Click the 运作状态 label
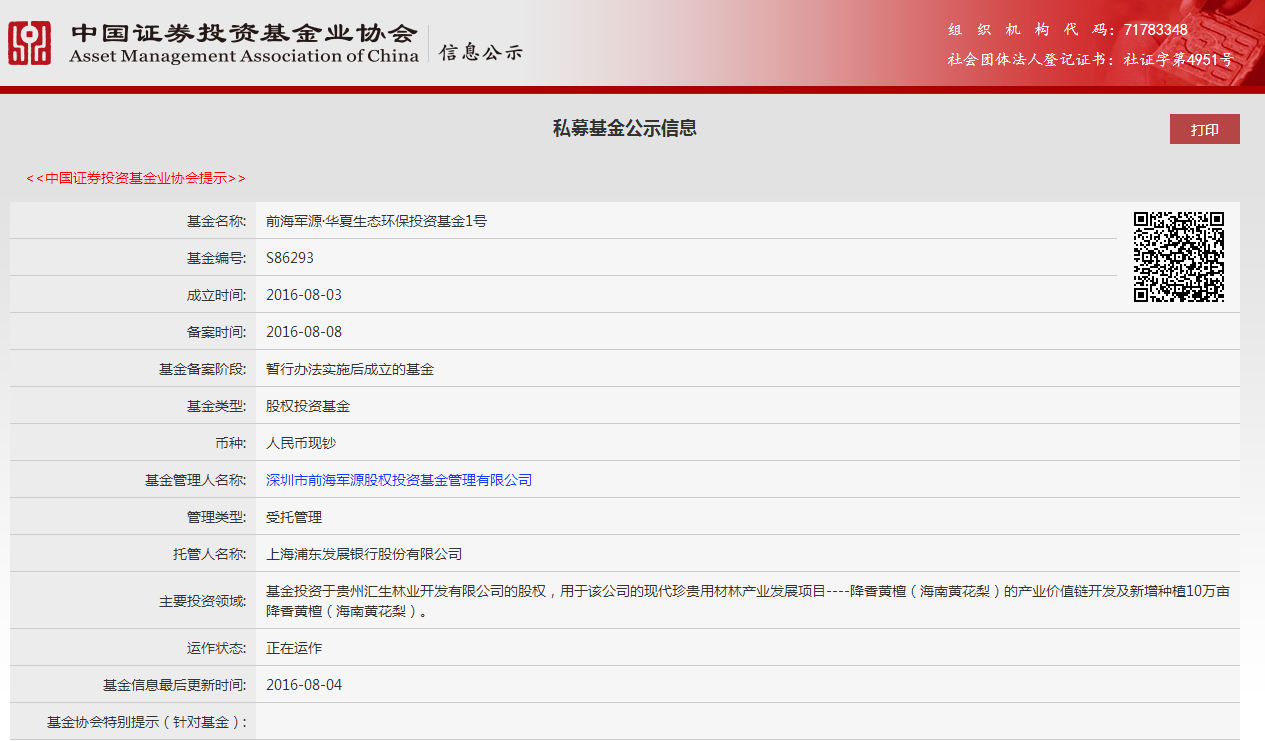Screen dimensions: 1265x741 [216, 648]
